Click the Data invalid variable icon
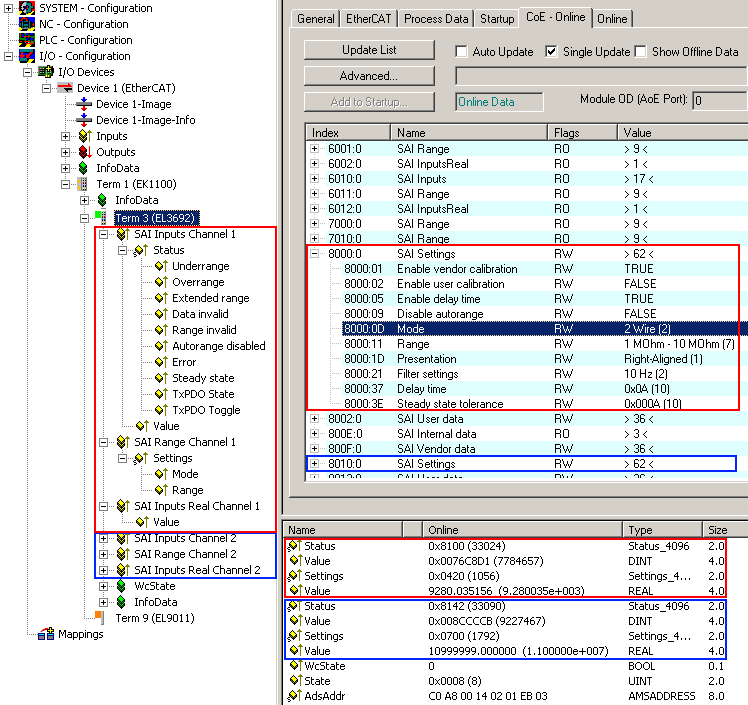The width and height of the screenshot is (748, 705). 161,314
